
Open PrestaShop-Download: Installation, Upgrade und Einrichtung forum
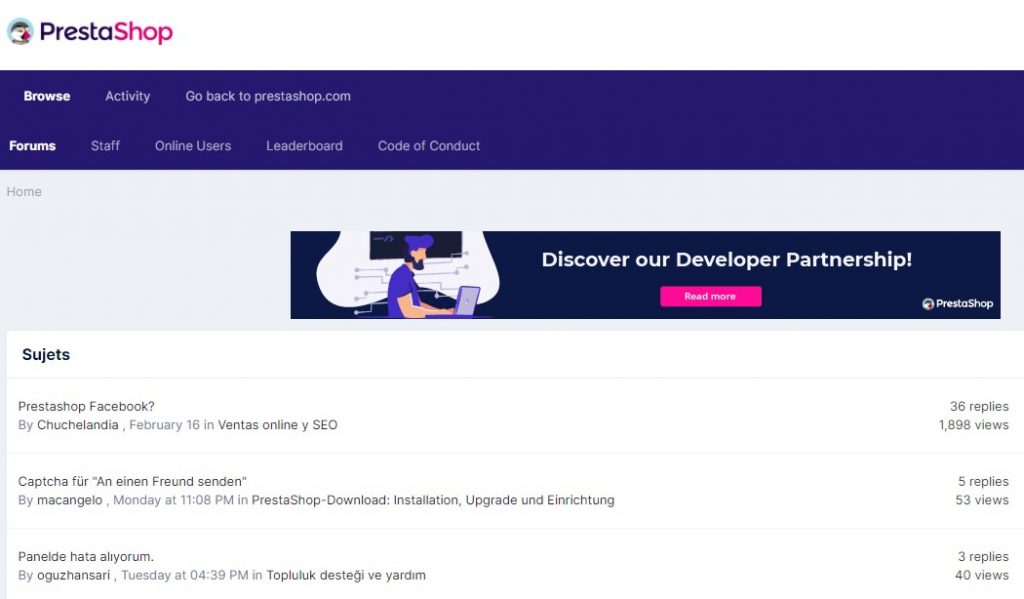pyautogui.click(x=433, y=500)
